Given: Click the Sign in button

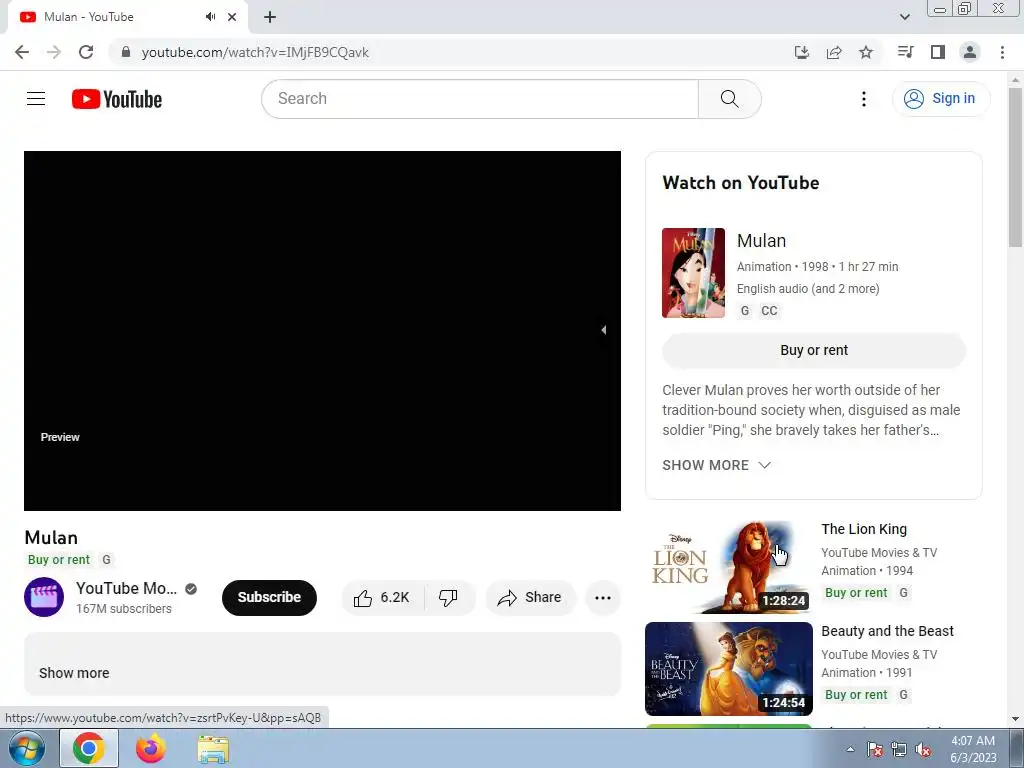Looking at the screenshot, I should [x=941, y=99].
